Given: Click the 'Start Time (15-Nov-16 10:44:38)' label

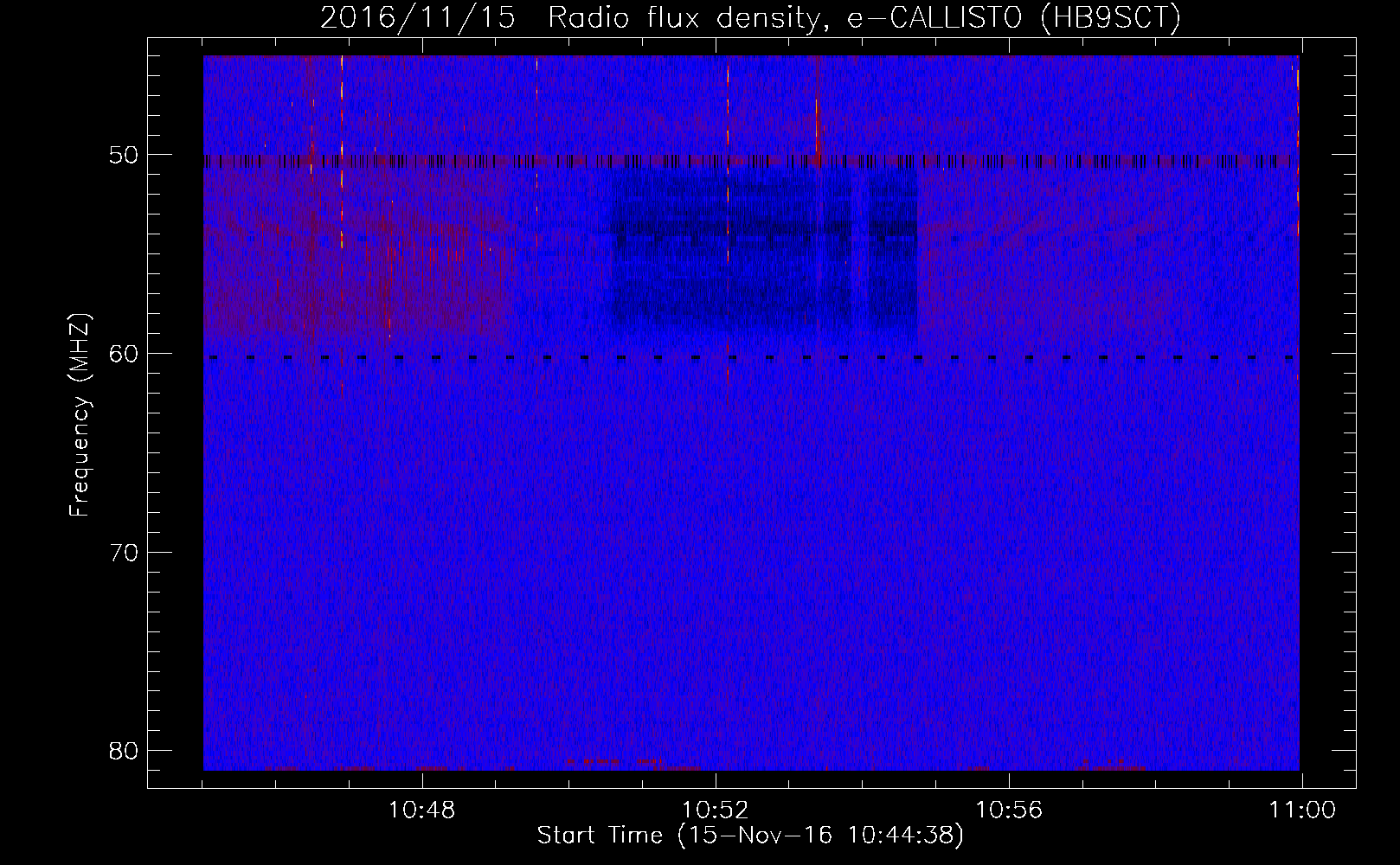Looking at the screenshot, I should 750,836.
